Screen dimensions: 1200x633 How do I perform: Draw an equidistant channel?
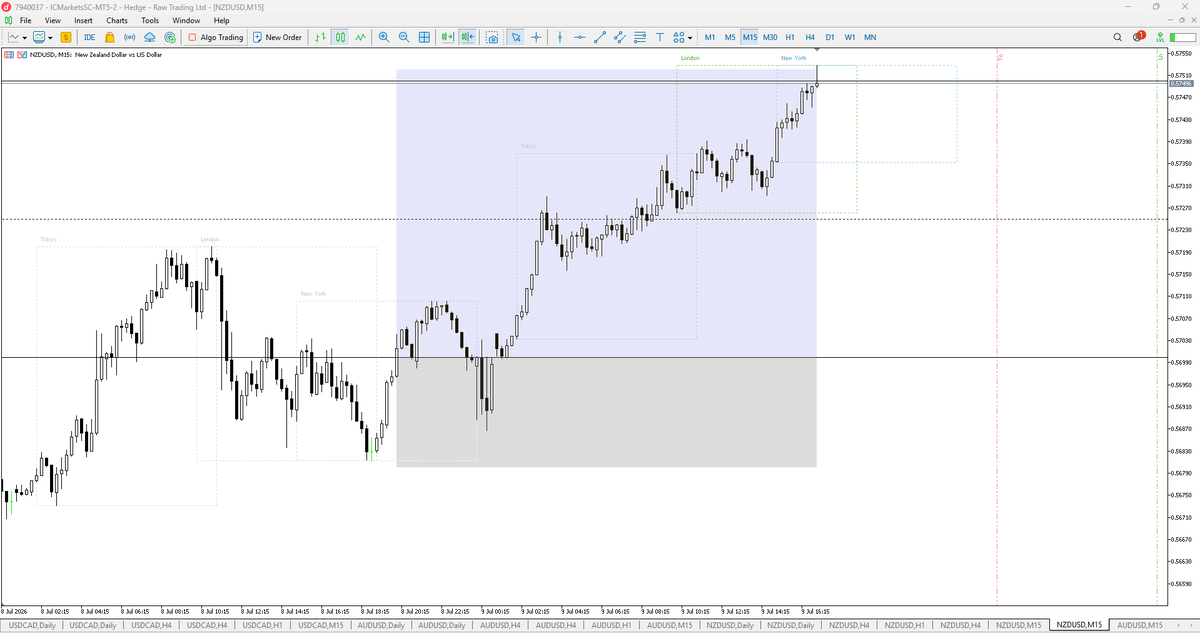coord(620,37)
